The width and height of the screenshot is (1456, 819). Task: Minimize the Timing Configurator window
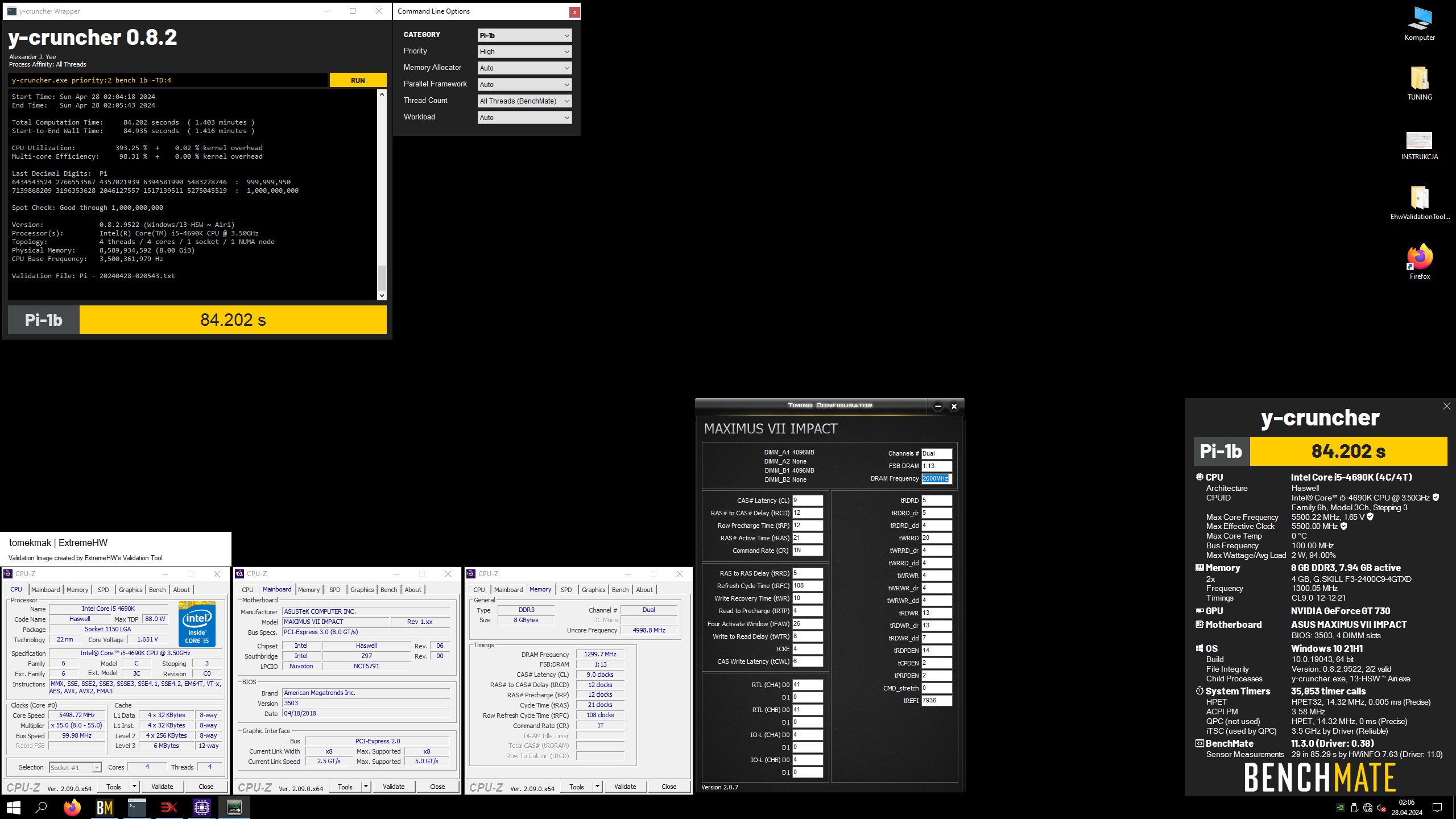click(938, 406)
